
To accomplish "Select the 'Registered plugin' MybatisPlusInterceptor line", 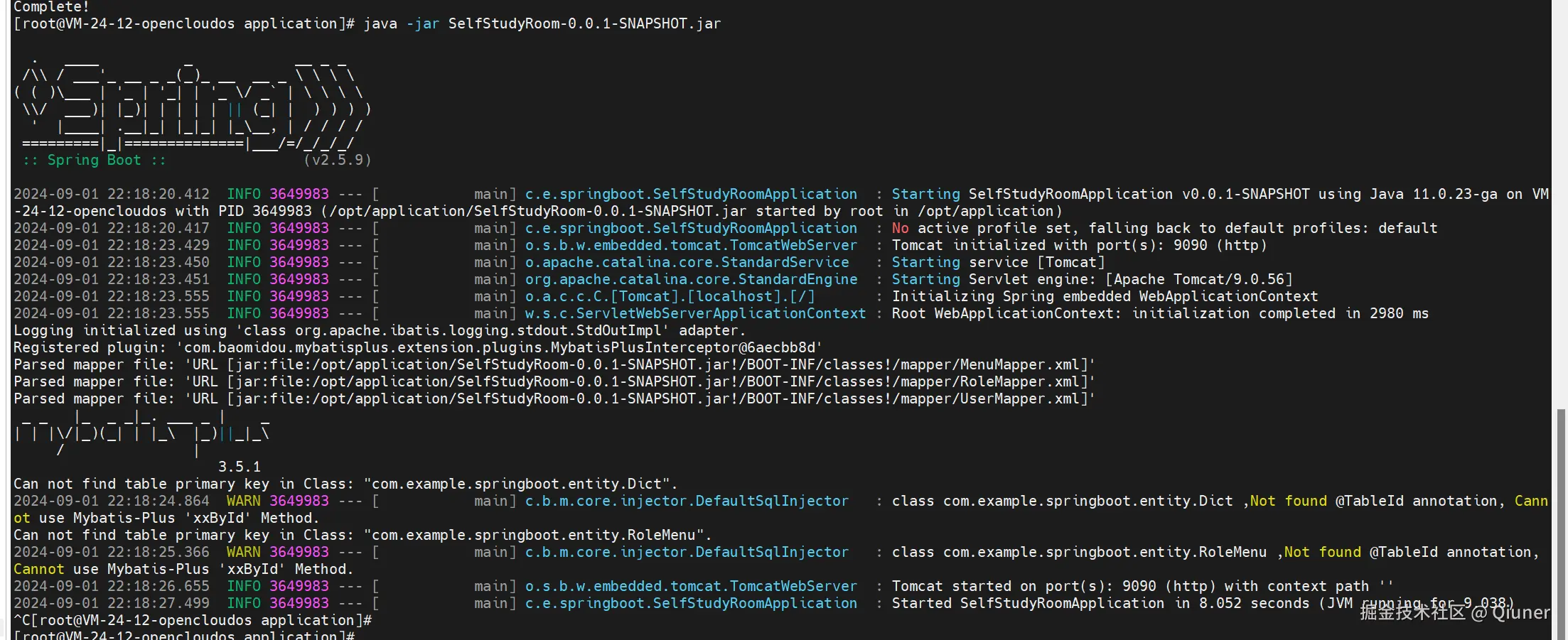I will pyautogui.click(x=418, y=347).
